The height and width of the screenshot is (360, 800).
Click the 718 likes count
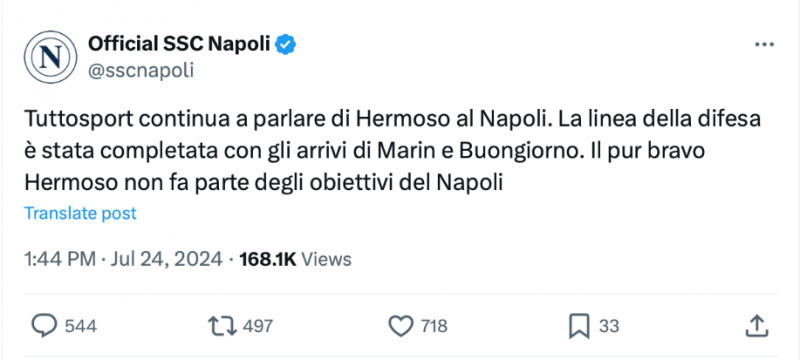click(432, 326)
